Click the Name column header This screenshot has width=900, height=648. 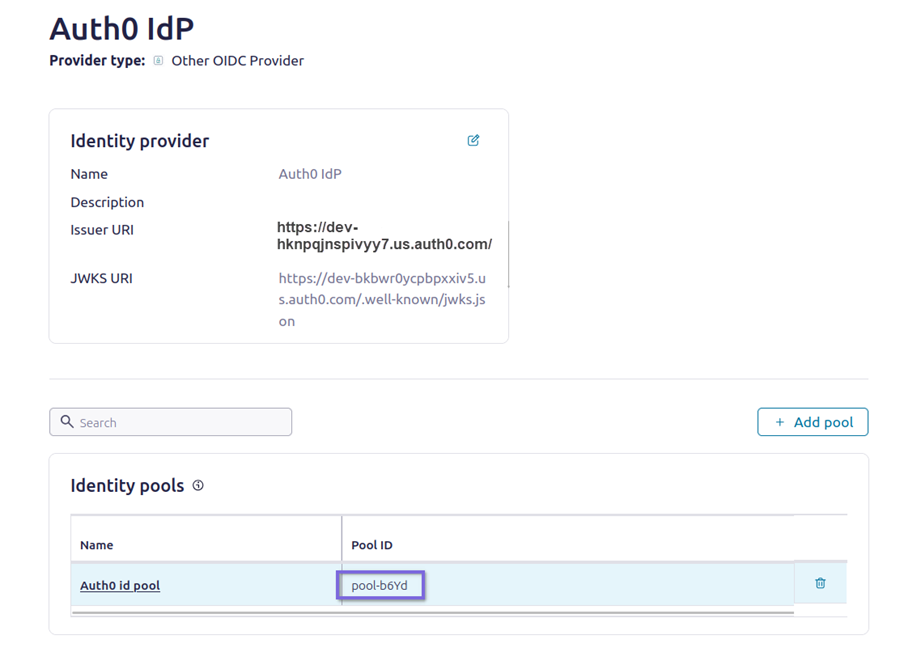97,545
